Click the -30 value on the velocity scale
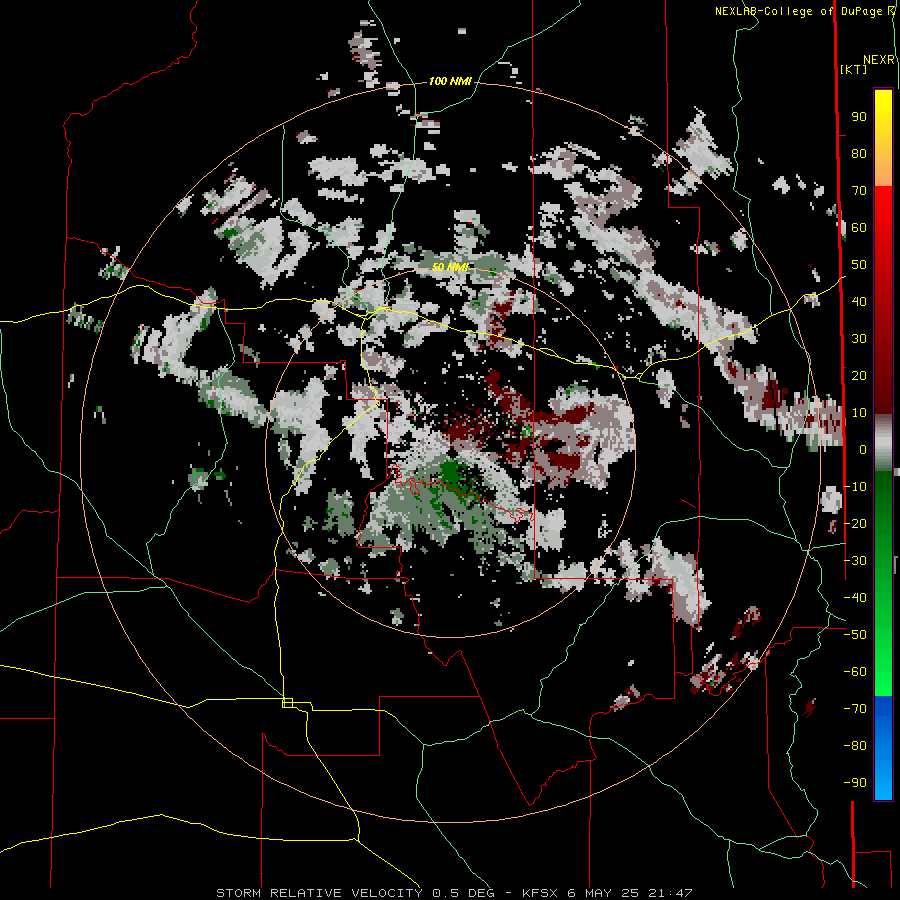The image size is (900, 900). click(855, 561)
